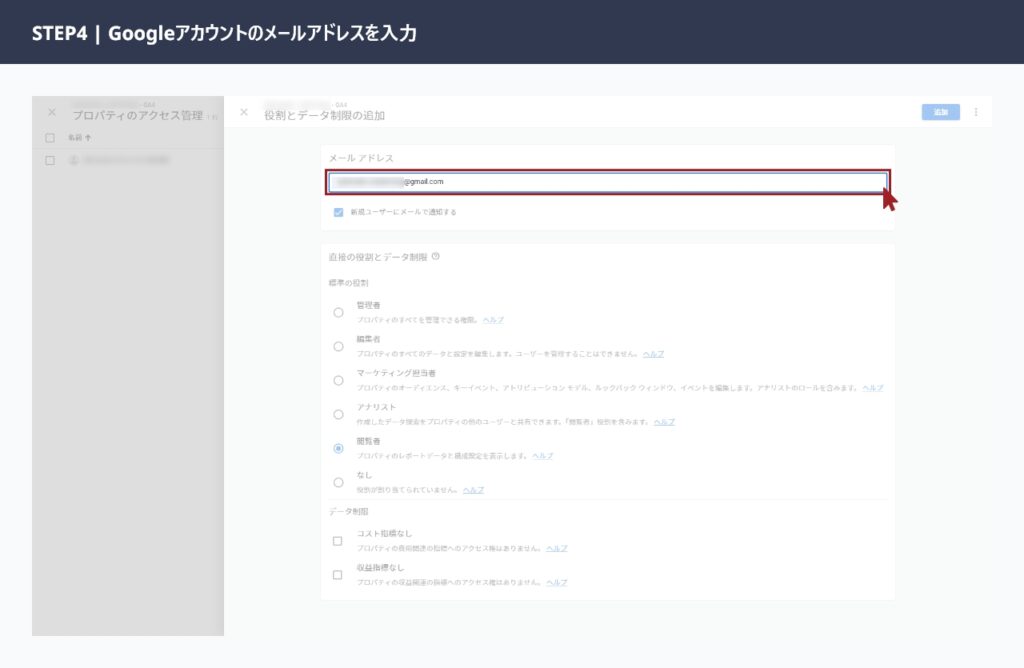Select the アナリスト role
Viewport: 1024px width, 668px height.
[x=337, y=413]
